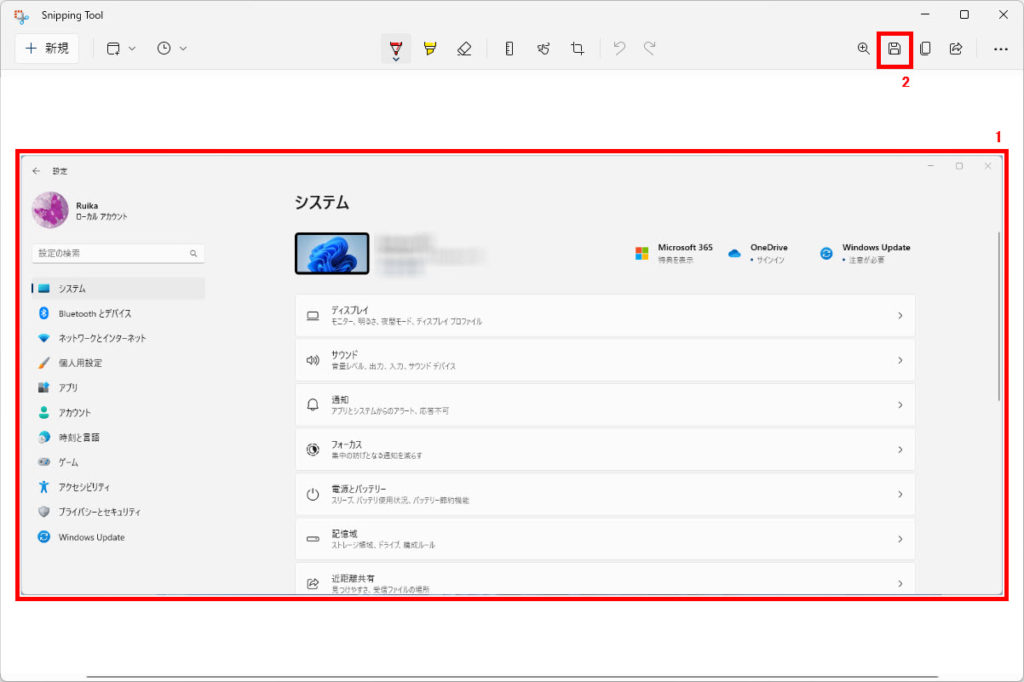Click the サウンド row in captured image
Screen dimensions: 1024x682
(604, 360)
